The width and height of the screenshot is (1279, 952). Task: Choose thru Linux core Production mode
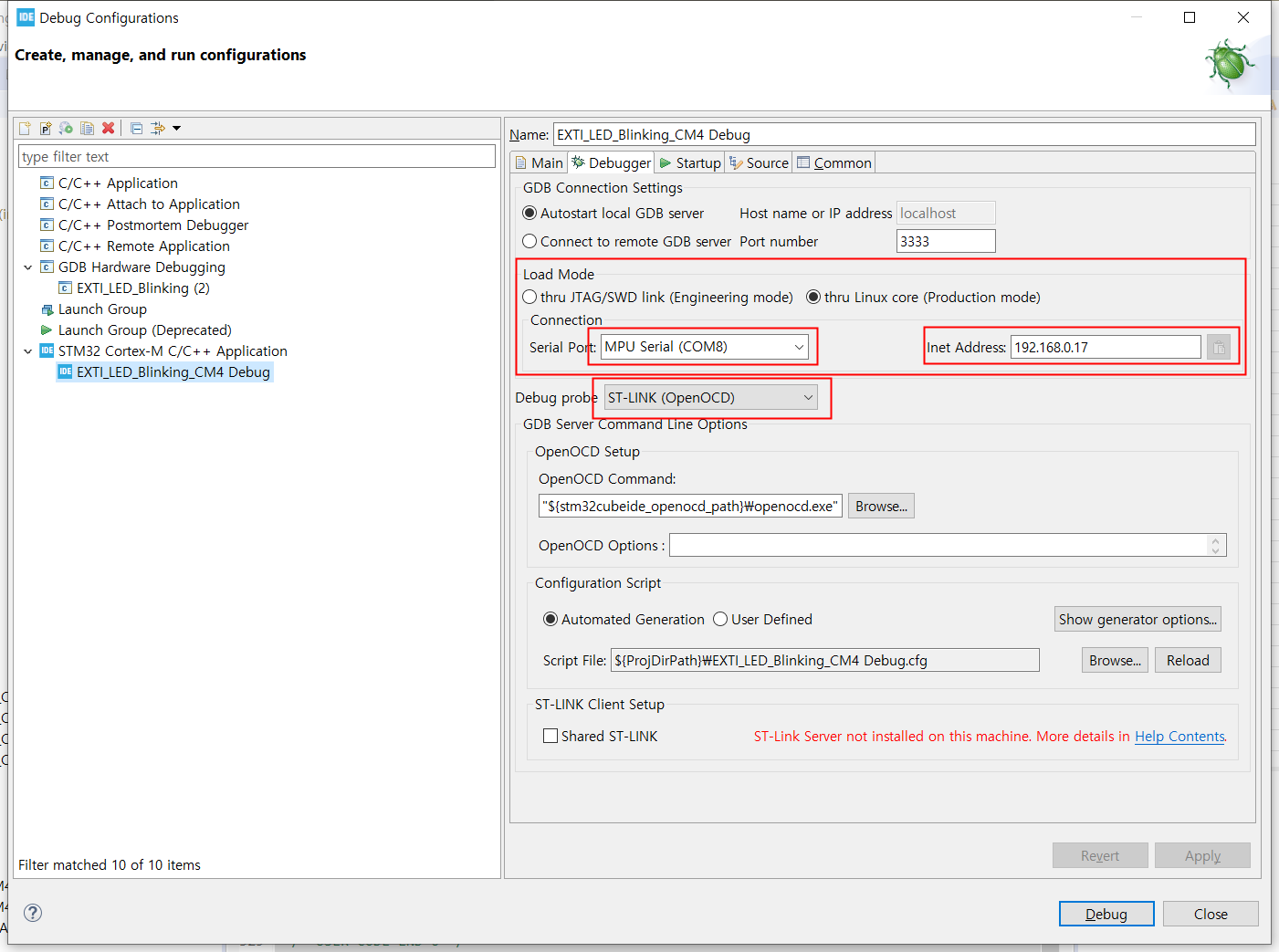click(x=813, y=297)
